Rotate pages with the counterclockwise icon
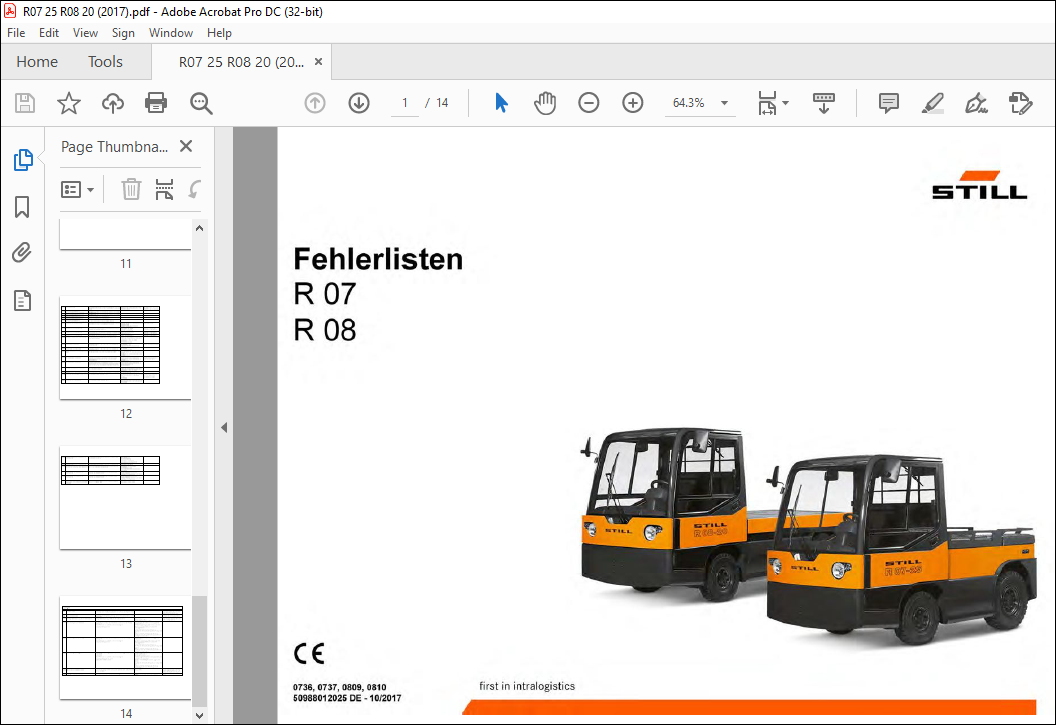The width and height of the screenshot is (1056, 725). pos(195,190)
